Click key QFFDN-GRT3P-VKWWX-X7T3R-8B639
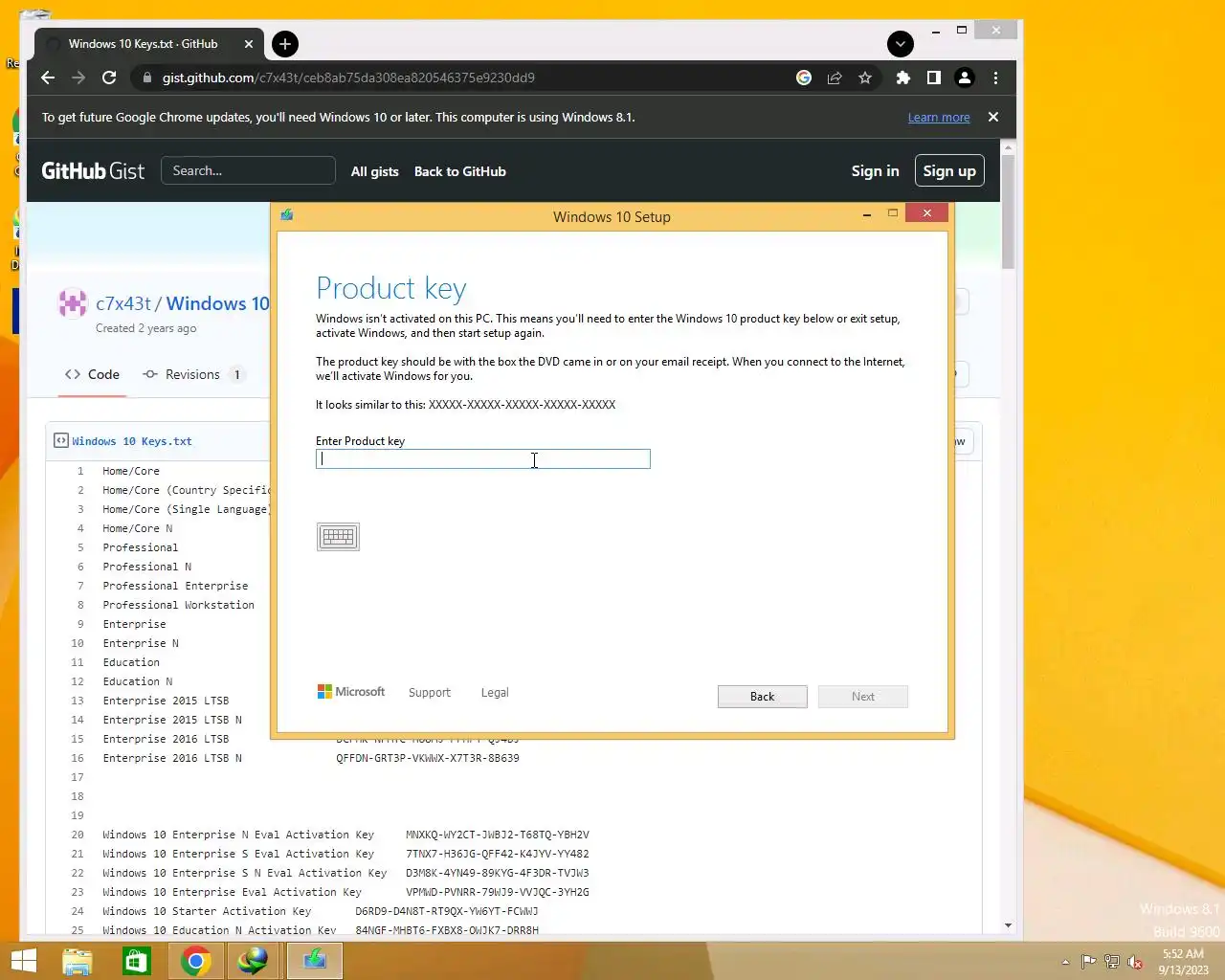Viewport: 1225px width, 980px height. click(428, 758)
